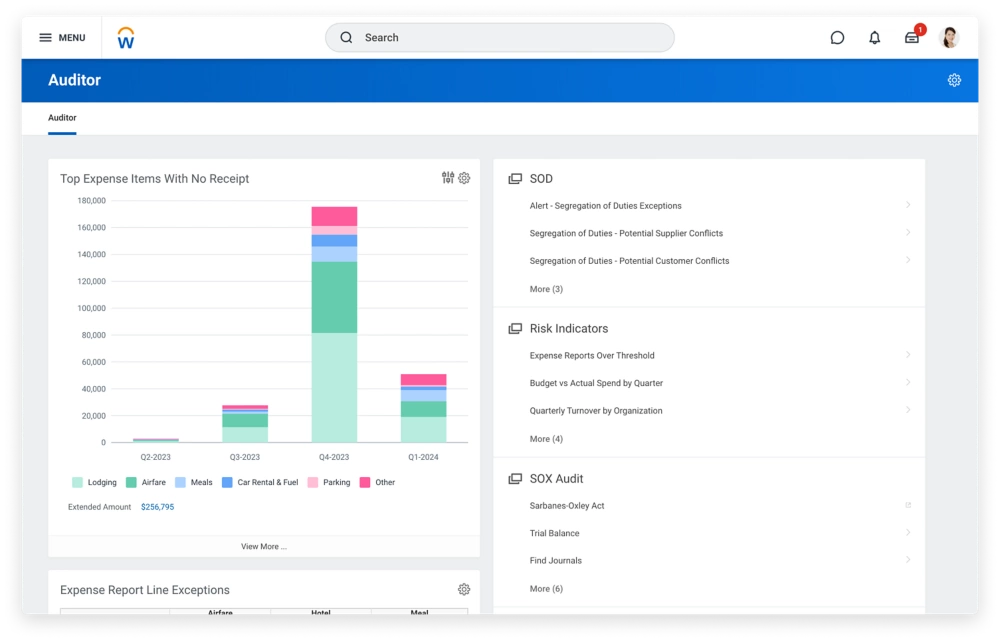Click the Workday logo icon
Screen dimensions: 1000x642
click(125, 38)
